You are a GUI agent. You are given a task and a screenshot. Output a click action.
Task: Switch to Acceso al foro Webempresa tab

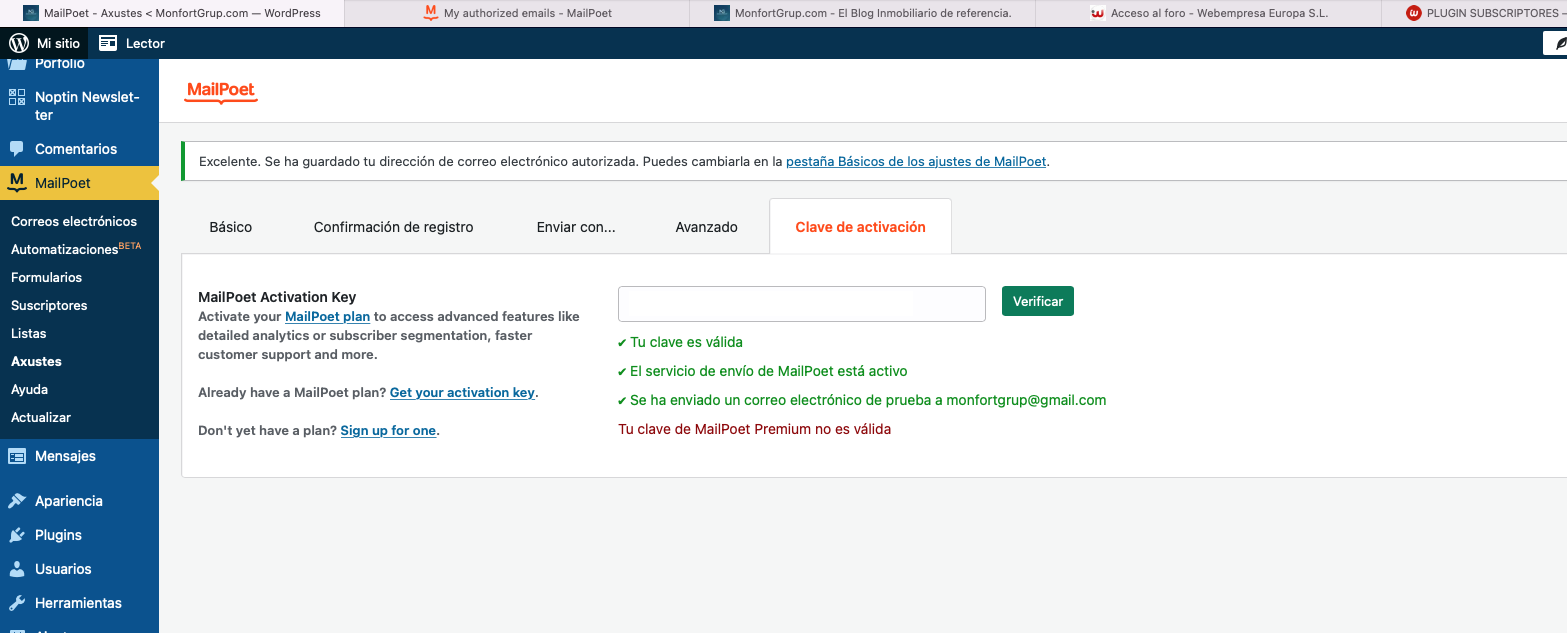[1208, 13]
